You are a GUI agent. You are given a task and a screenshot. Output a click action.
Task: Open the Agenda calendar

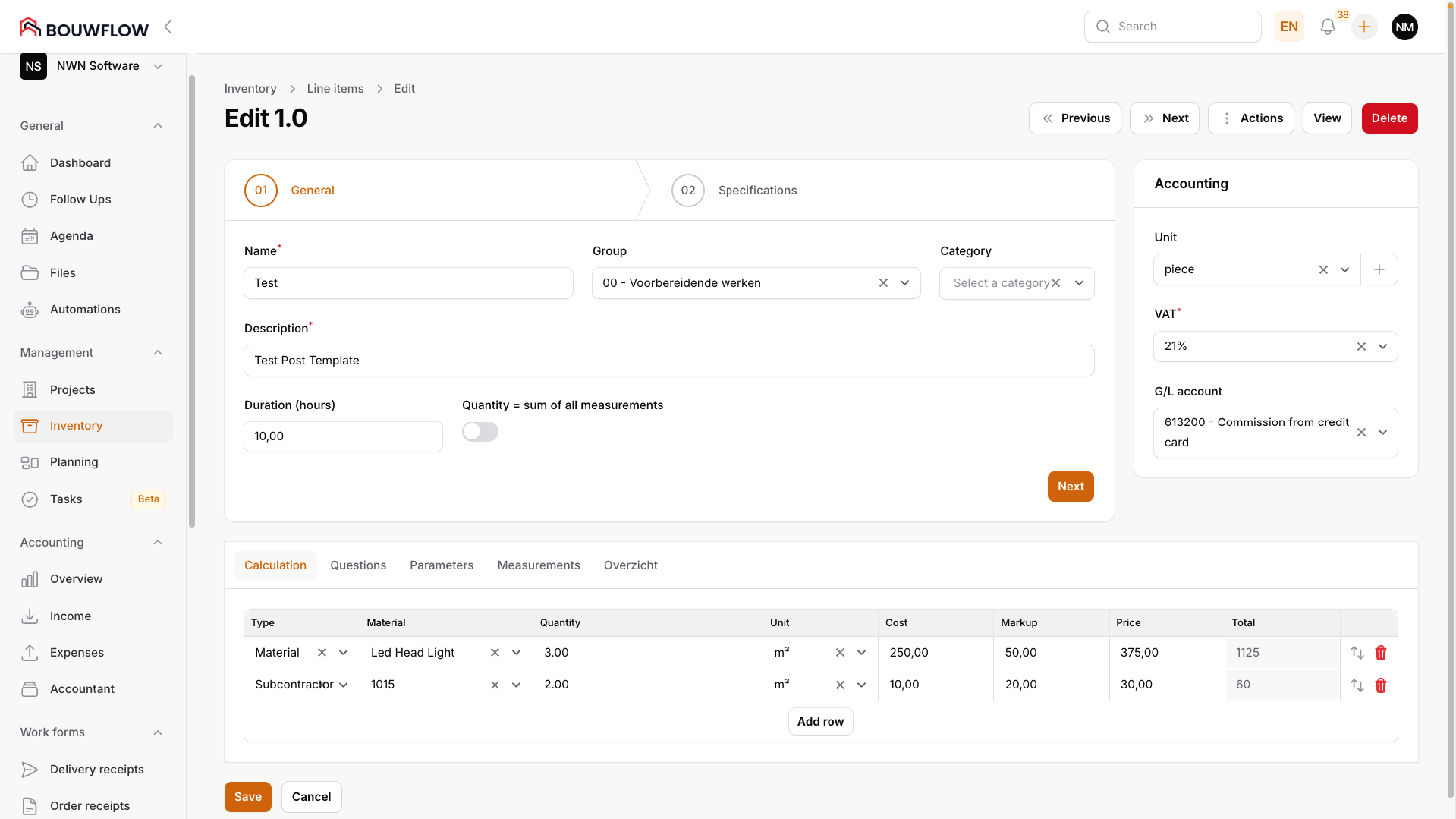[x=71, y=236]
